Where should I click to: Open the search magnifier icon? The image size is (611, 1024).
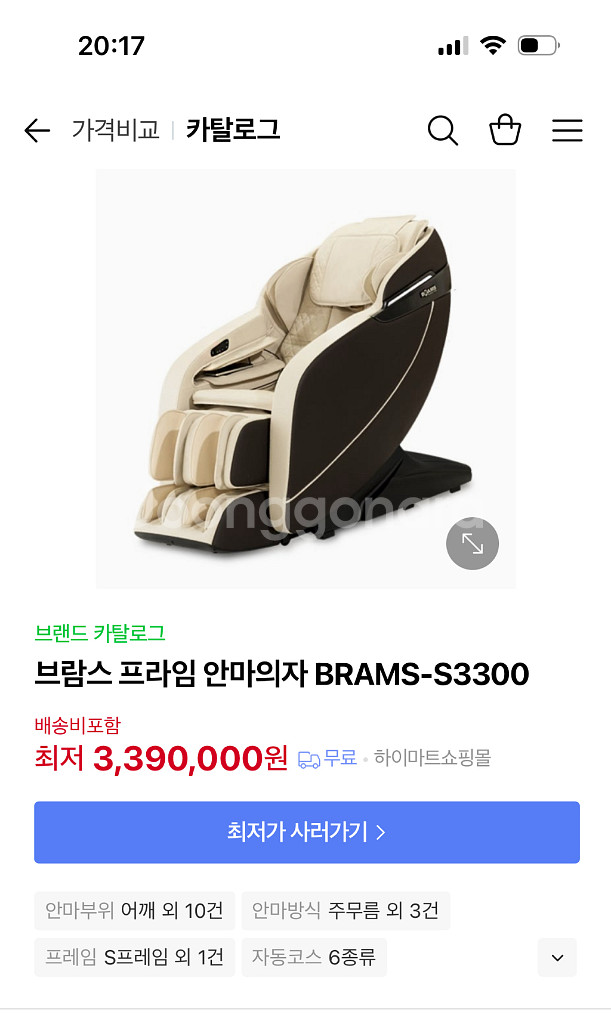pos(443,131)
